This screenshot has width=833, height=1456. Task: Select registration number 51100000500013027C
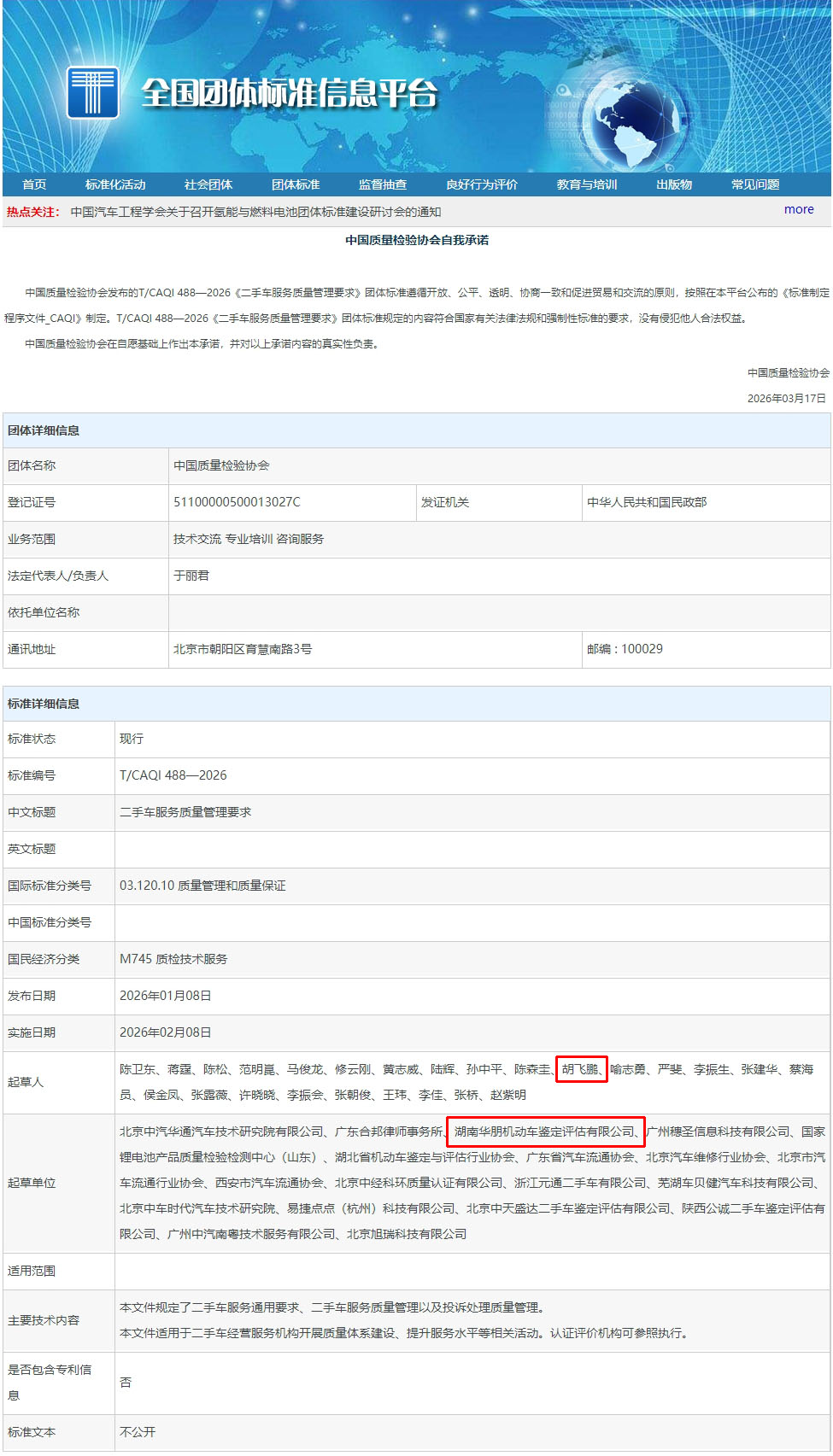click(237, 502)
